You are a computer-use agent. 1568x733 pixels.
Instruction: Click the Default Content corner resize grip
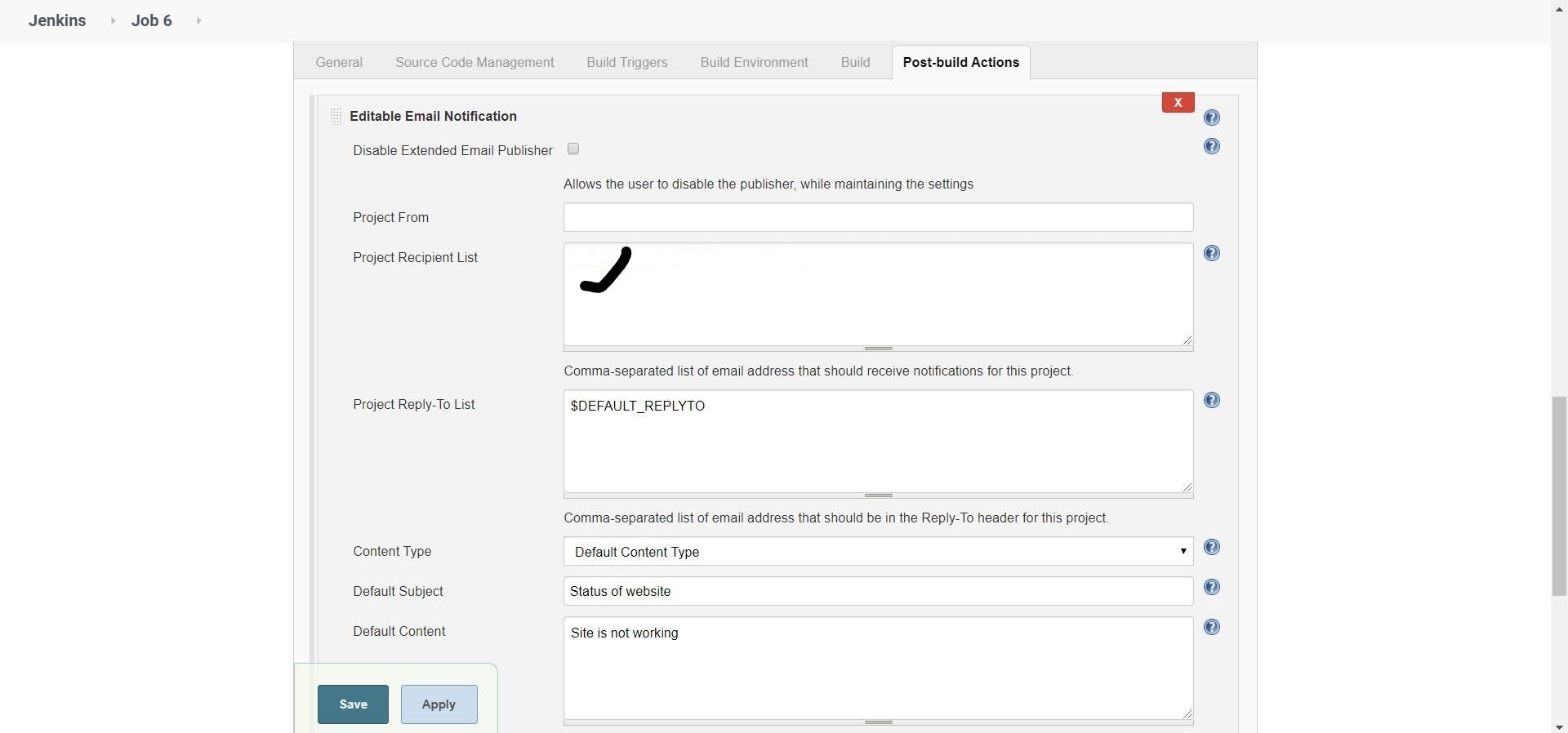click(1187, 714)
